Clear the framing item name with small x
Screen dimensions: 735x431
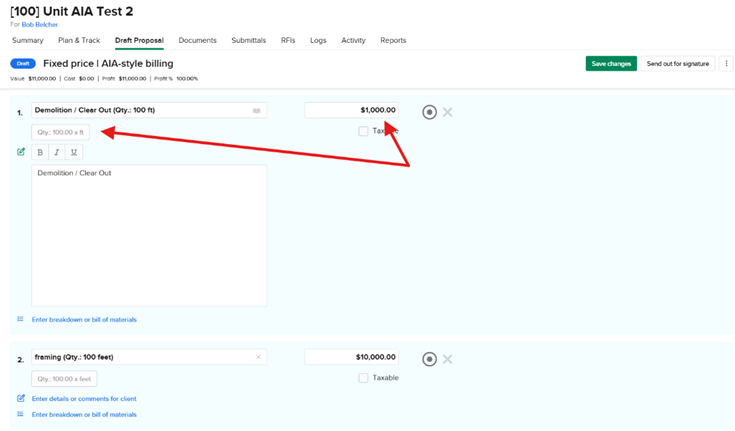258,357
